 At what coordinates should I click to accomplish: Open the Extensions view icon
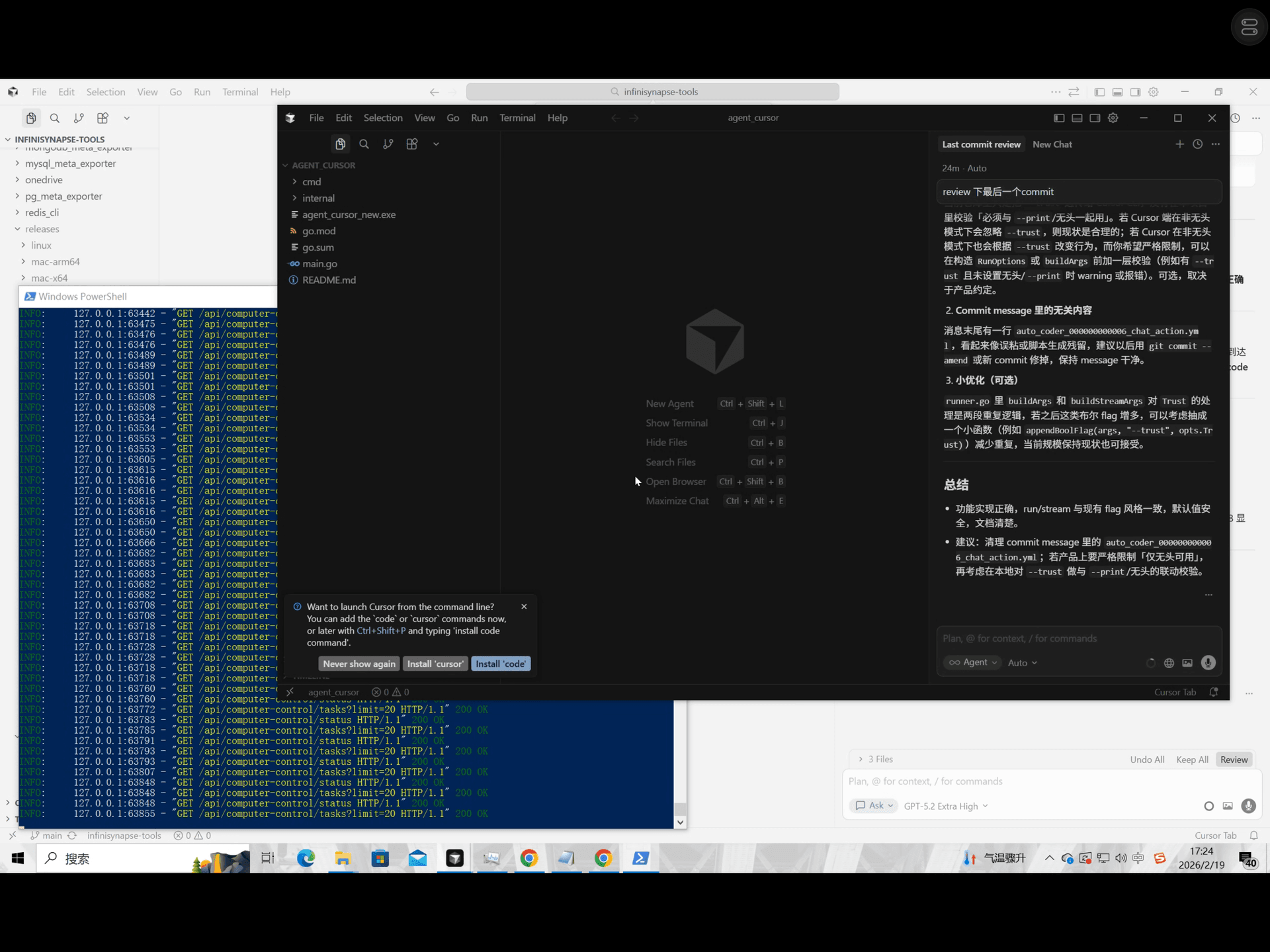411,144
